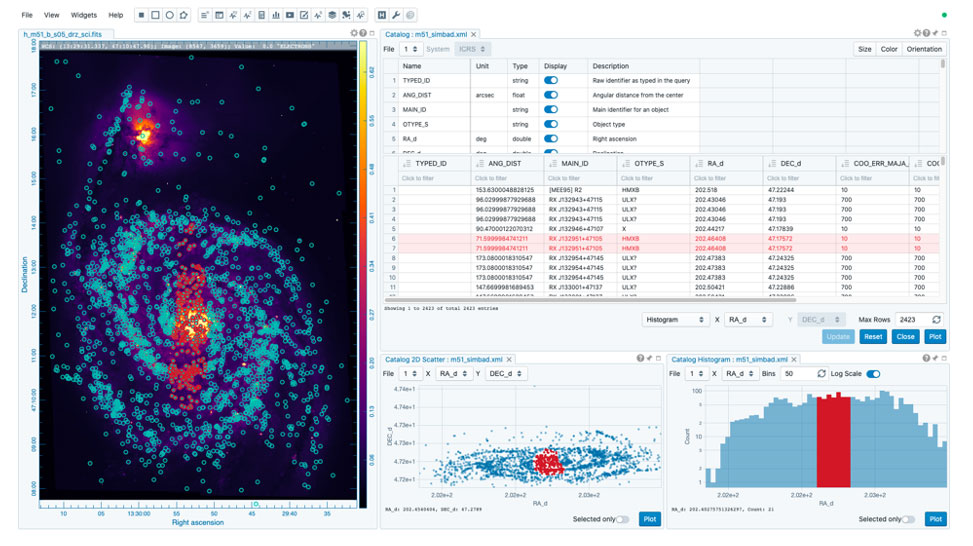This screenshot has width=973, height=546.
Task: Toggle display for the TYPED_ID column
Action: tap(551, 80)
